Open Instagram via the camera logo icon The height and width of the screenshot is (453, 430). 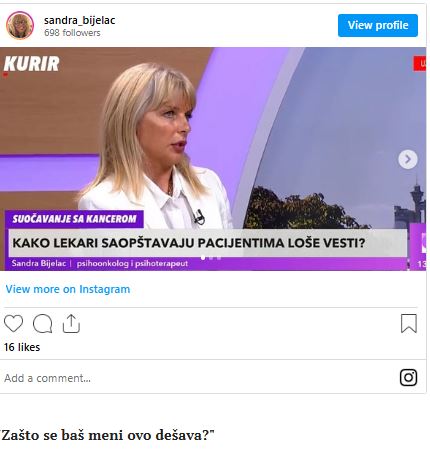click(408, 378)
